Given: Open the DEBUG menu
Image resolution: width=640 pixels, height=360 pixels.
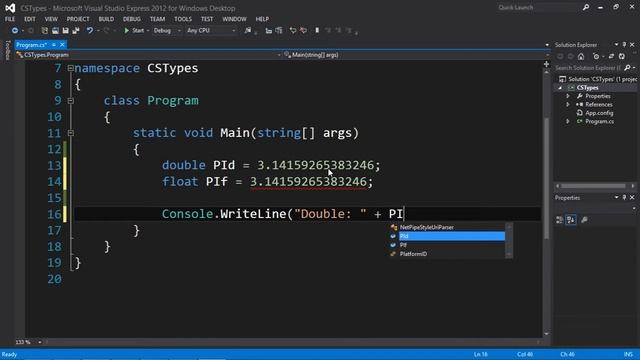Looking at the screenshot, I should click(131, 19).
